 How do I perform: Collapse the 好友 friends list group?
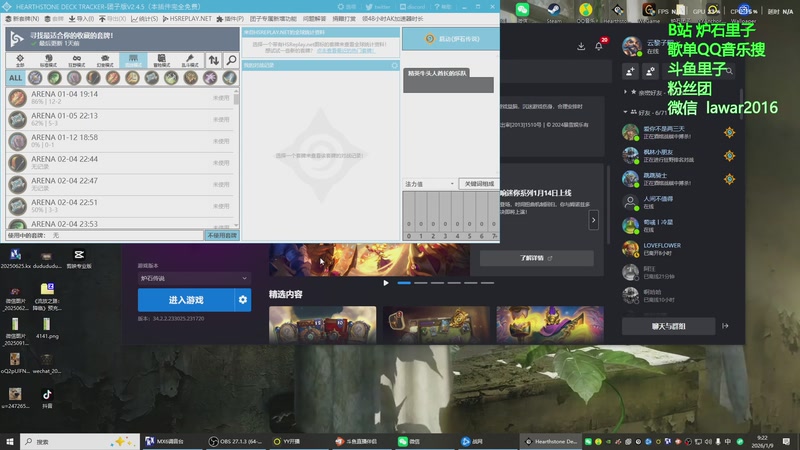click(626, 112)
